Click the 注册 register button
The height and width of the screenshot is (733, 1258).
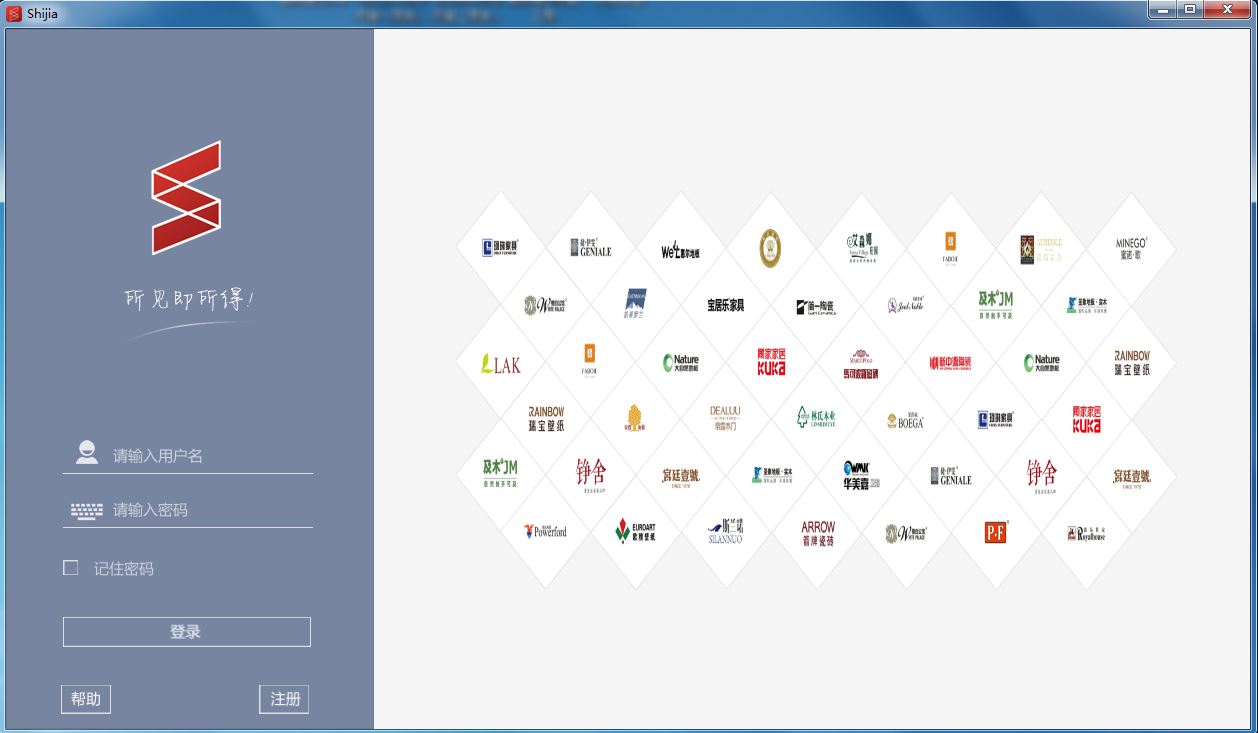click(285, 699)
